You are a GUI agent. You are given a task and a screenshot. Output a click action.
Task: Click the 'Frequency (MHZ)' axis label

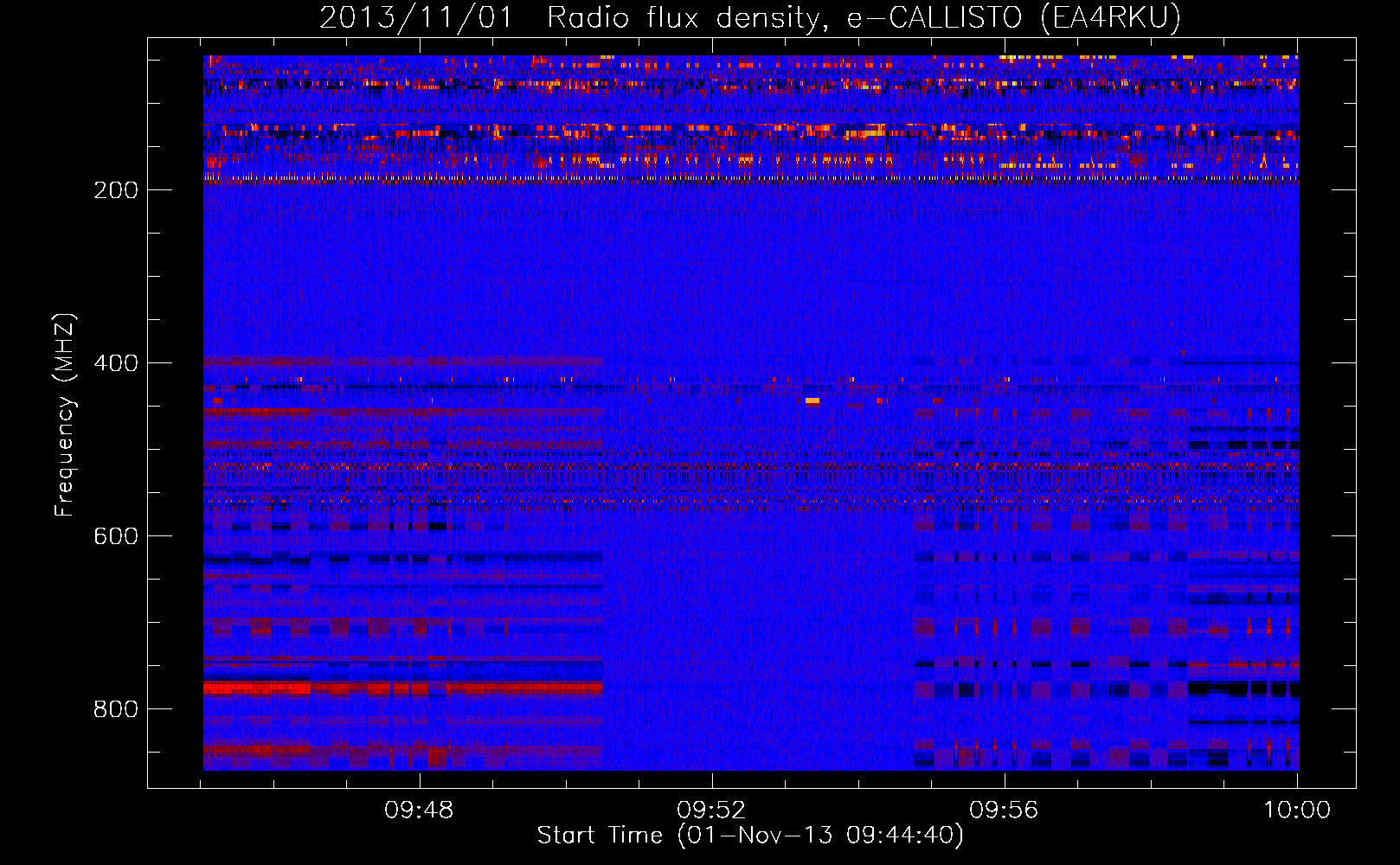click(x=65, y=415)
